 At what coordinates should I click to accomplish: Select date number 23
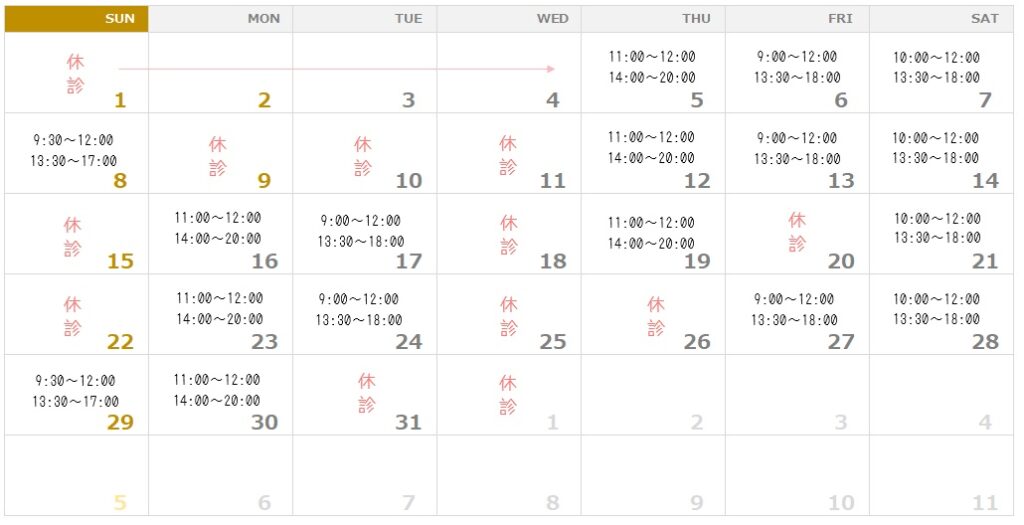(264, 342)
